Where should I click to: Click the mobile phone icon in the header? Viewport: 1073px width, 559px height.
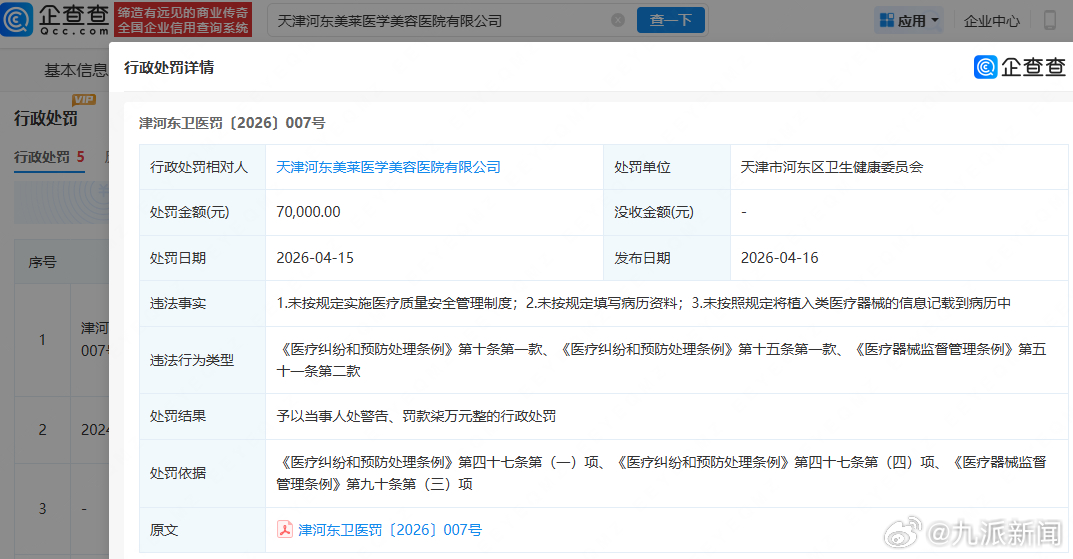pyautogui.click(x=1050, y=20)
